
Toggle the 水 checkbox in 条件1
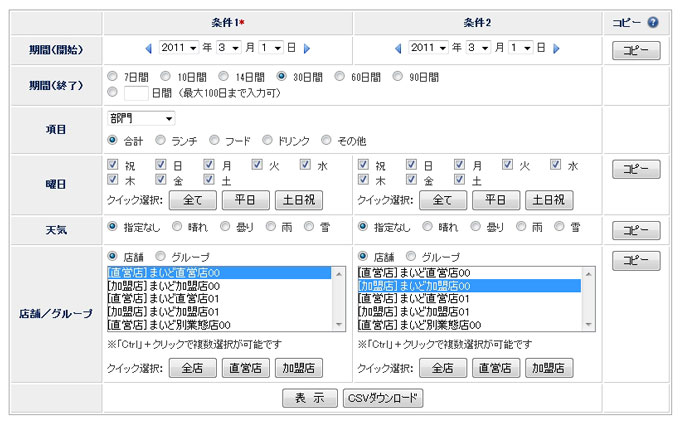coord(305,164)
